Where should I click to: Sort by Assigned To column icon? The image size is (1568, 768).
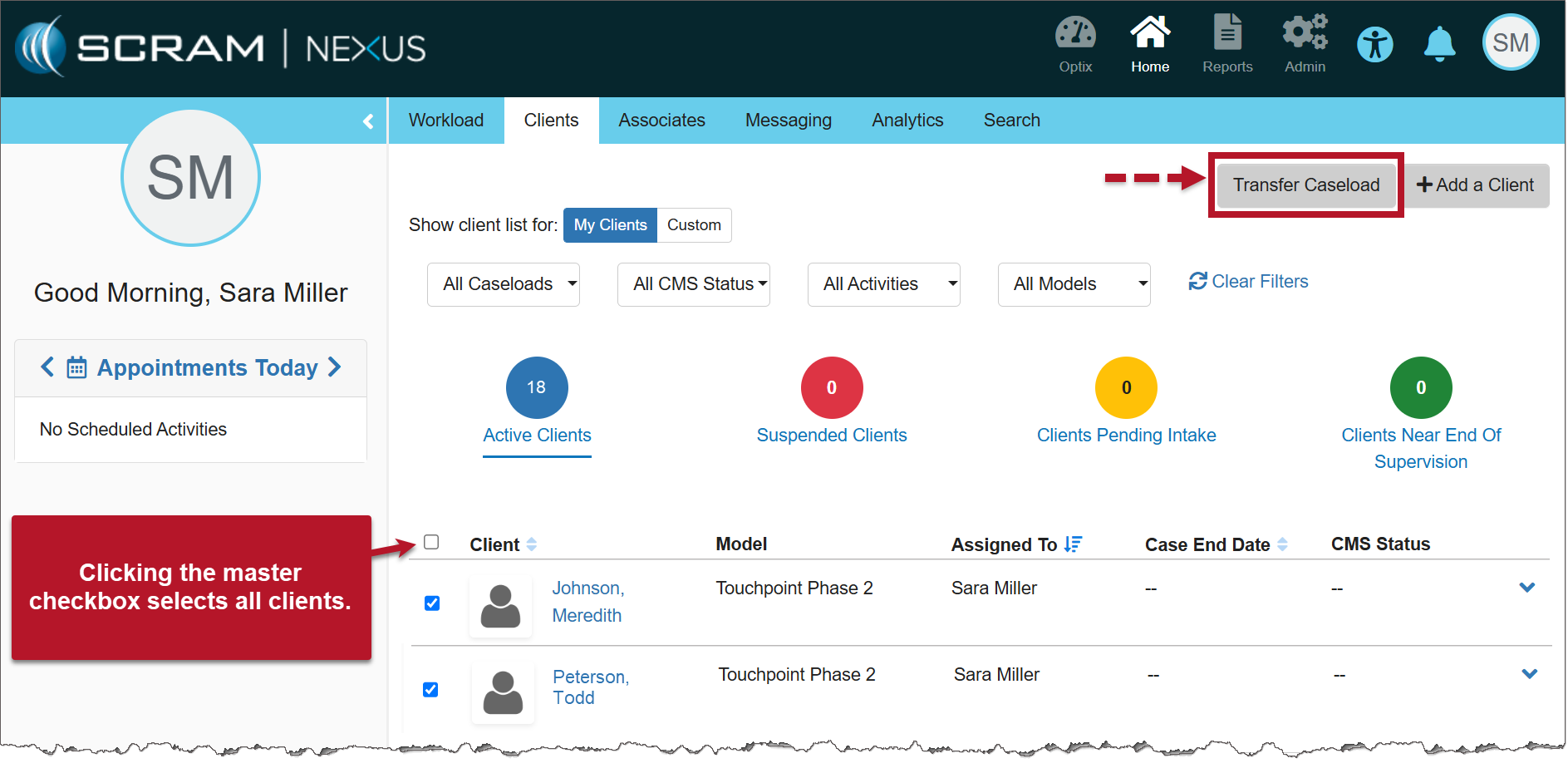coord(1073,544)
